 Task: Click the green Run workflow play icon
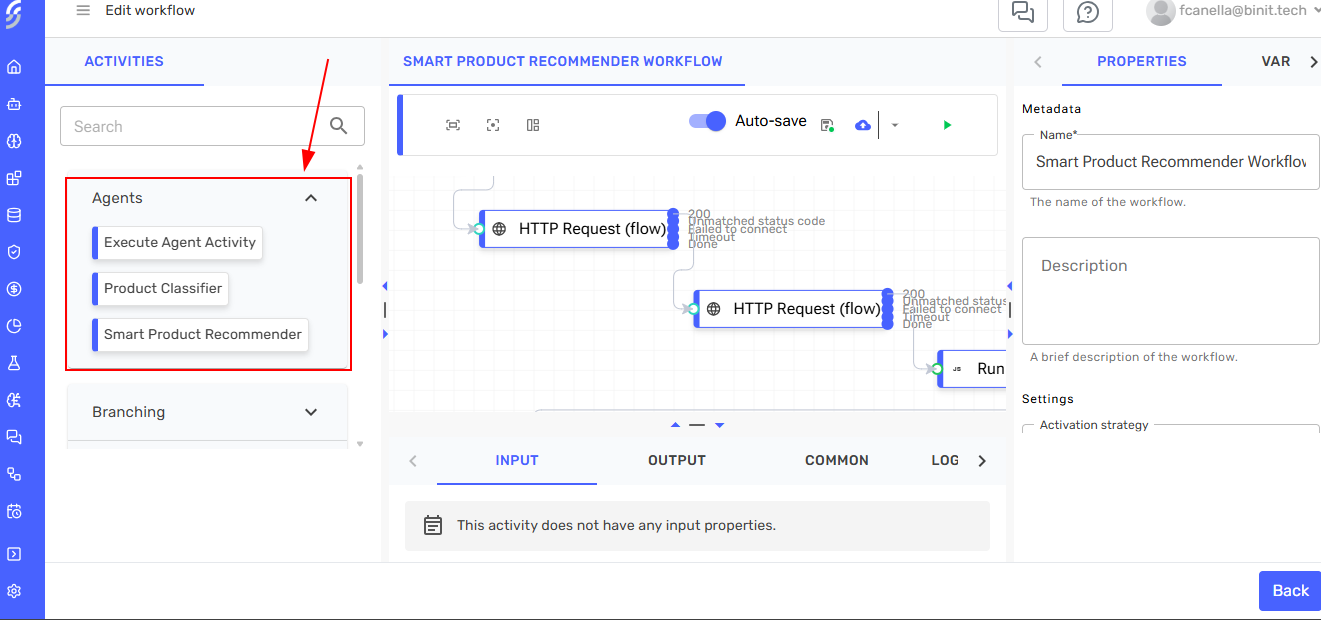947,125
